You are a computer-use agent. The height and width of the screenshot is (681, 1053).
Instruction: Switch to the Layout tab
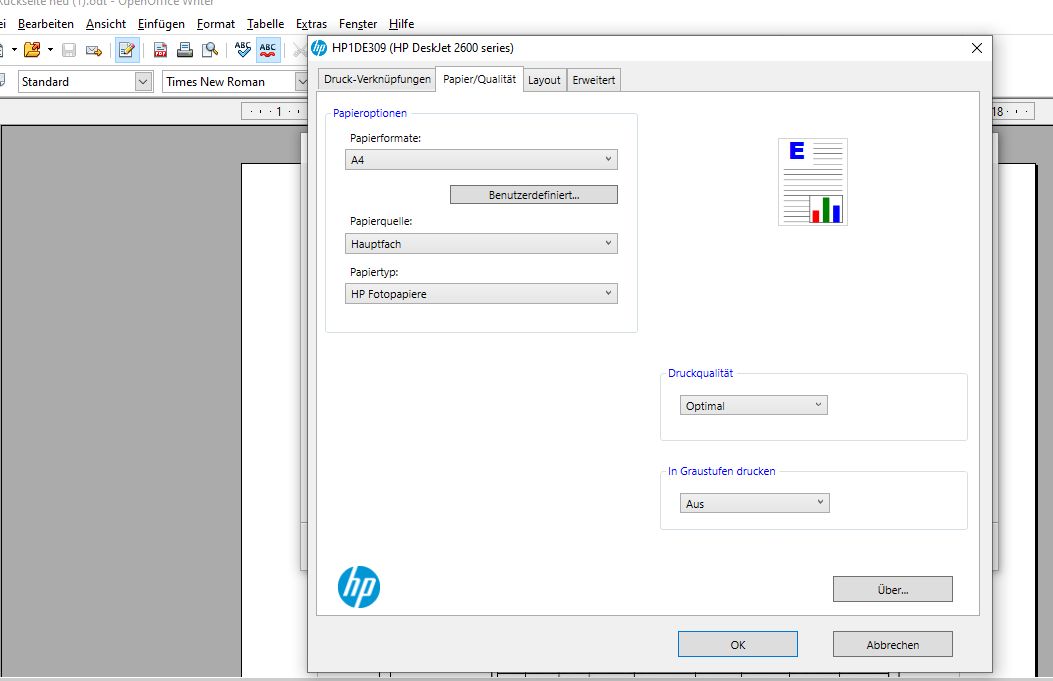pyautogui.click(x=544, y=80)
